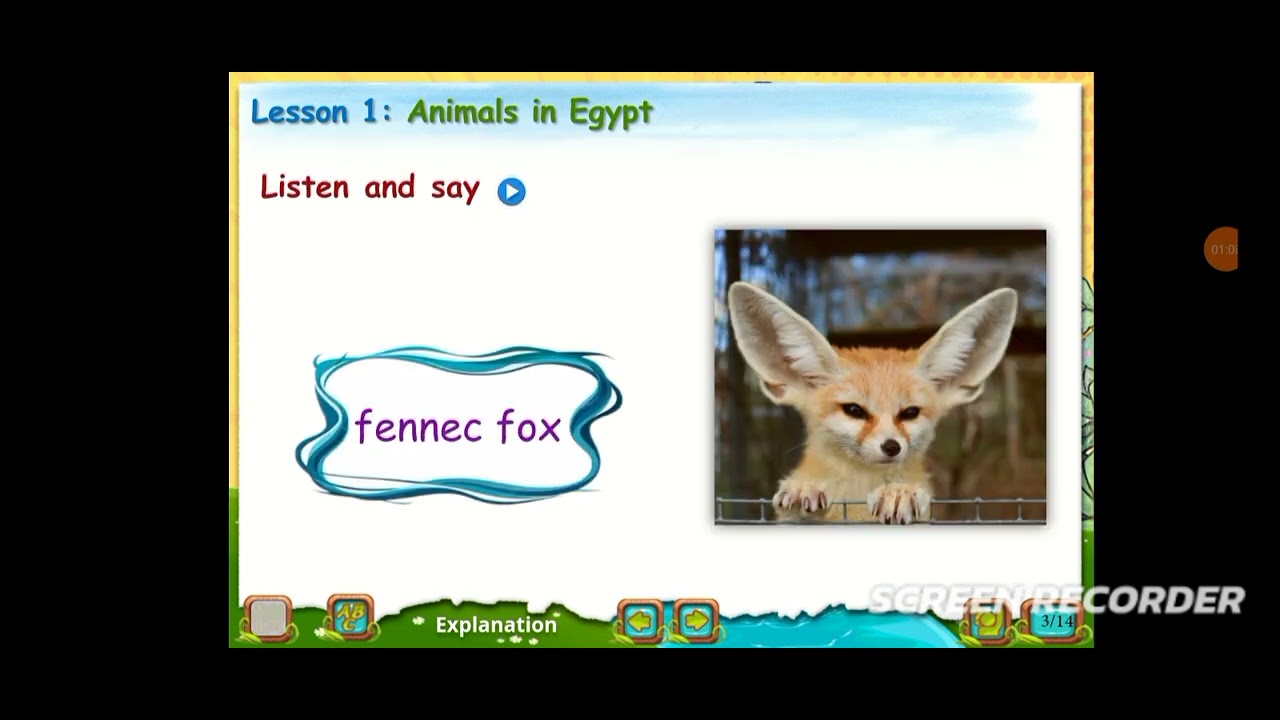The height and width of the screenshot is (720, 1280).
Task: Click the Listen and say instruction text
Action: 370,187
